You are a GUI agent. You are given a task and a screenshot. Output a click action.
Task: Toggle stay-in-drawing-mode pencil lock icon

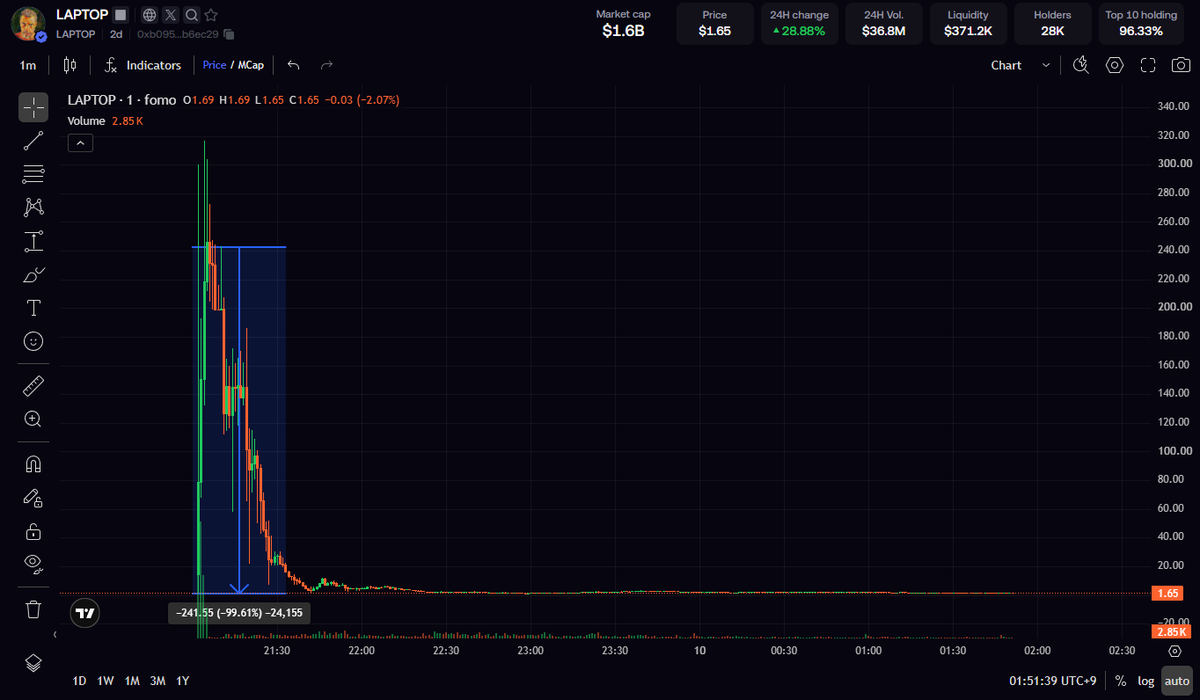pyautogui.click(x=33, y=497)
